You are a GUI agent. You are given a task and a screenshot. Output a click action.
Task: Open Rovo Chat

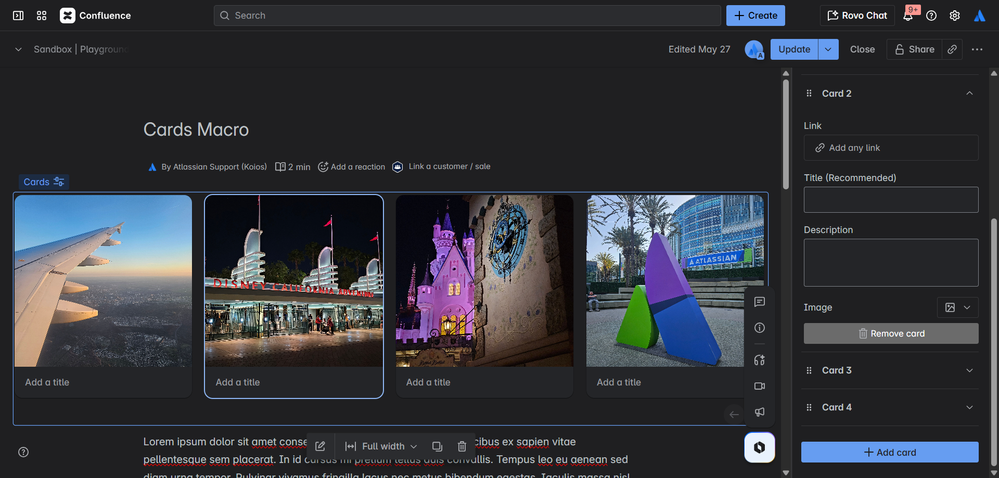click(857, 16)
